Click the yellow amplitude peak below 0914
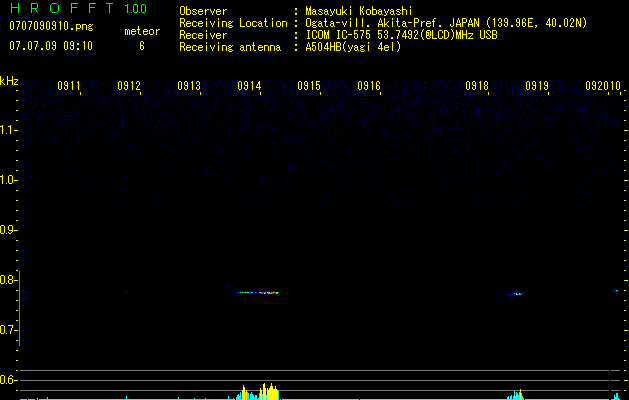Screen dimensions: 629x400 [x=268, y=392]
